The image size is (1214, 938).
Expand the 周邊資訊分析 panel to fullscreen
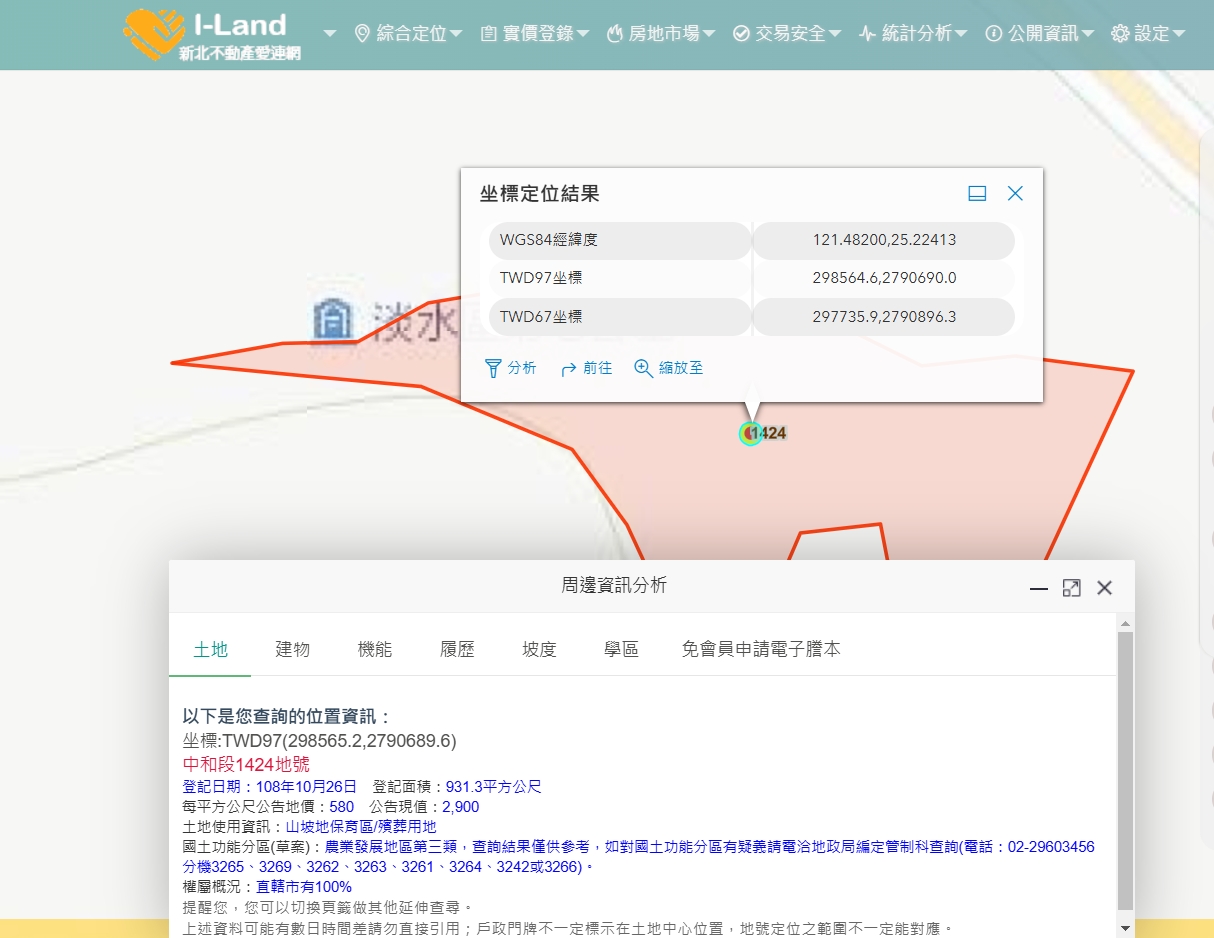pos(1071,588)
